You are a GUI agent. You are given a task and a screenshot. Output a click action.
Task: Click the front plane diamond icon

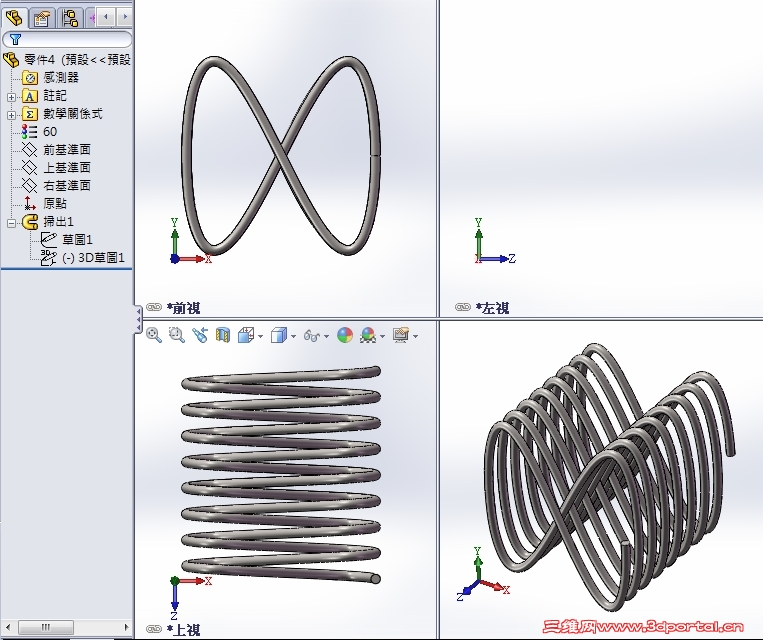tap(30, 150)
